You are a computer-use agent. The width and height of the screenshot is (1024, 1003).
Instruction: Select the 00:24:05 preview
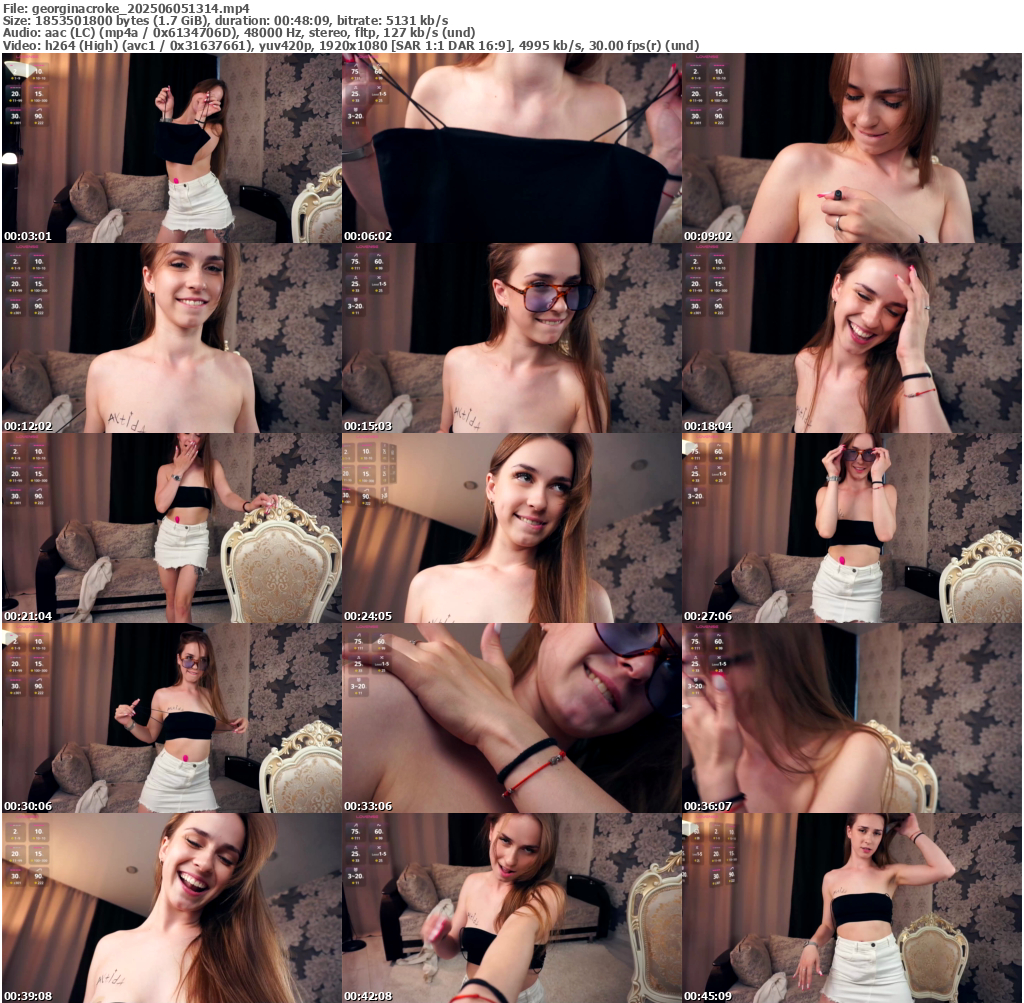coord(511,528)
